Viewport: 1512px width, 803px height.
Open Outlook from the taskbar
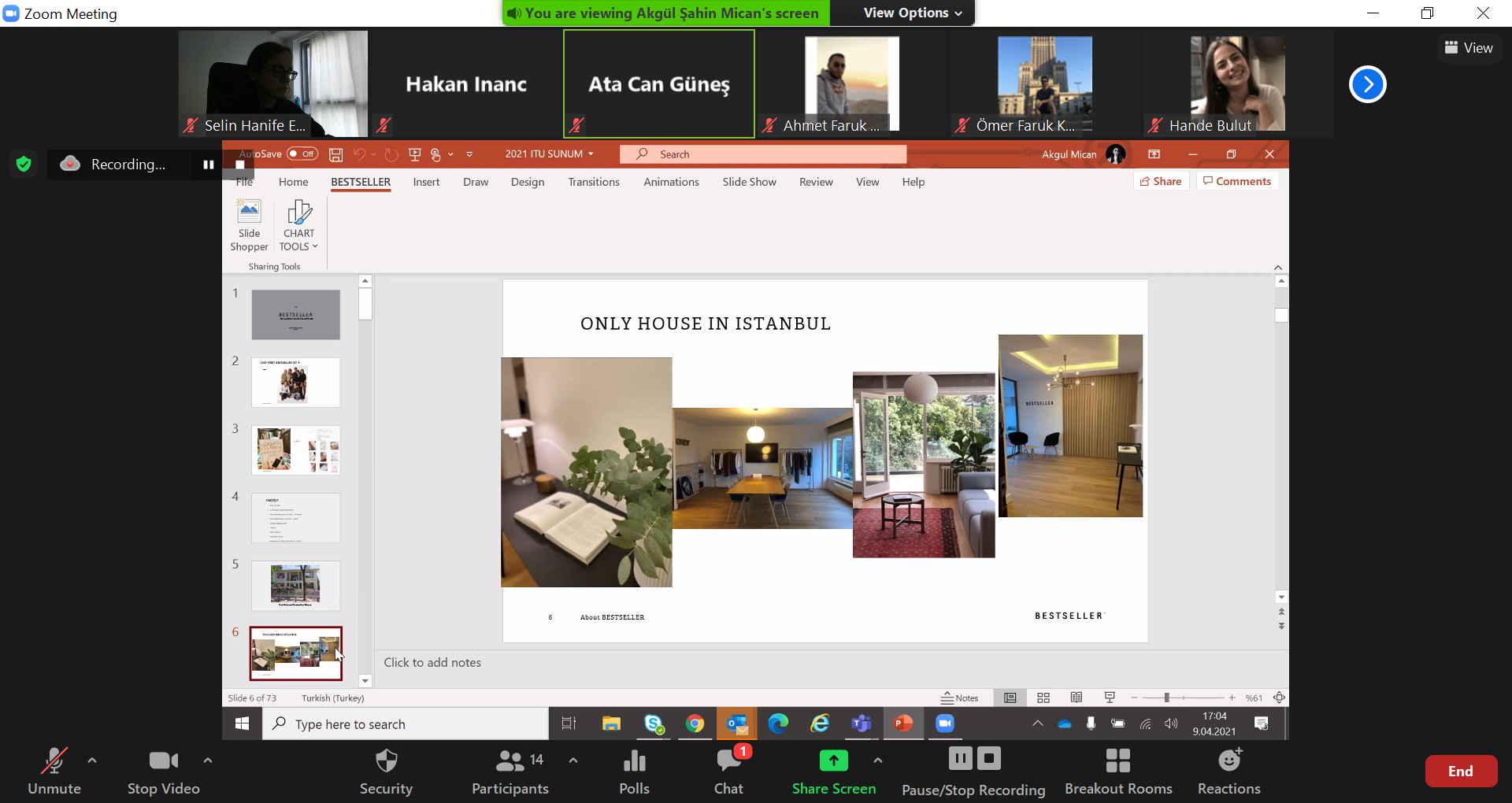click(x=737, y=723)
